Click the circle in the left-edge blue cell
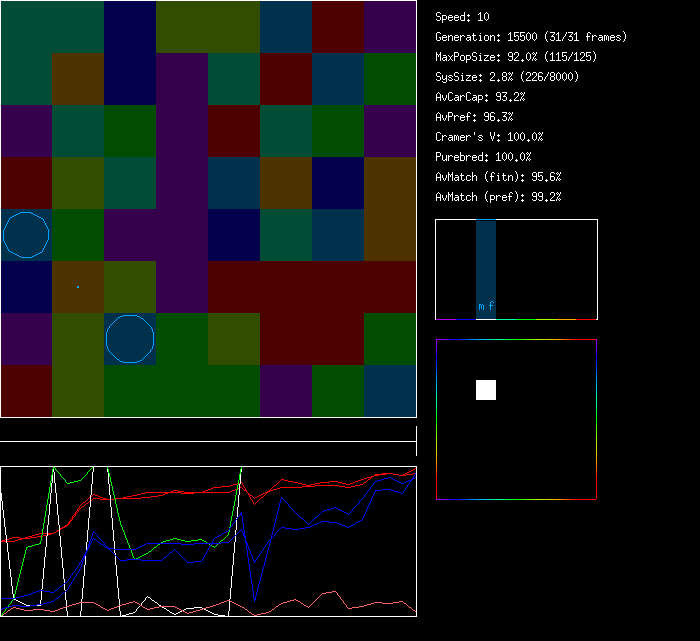Screen dimensions: 700x641 (x=26, y=234)
